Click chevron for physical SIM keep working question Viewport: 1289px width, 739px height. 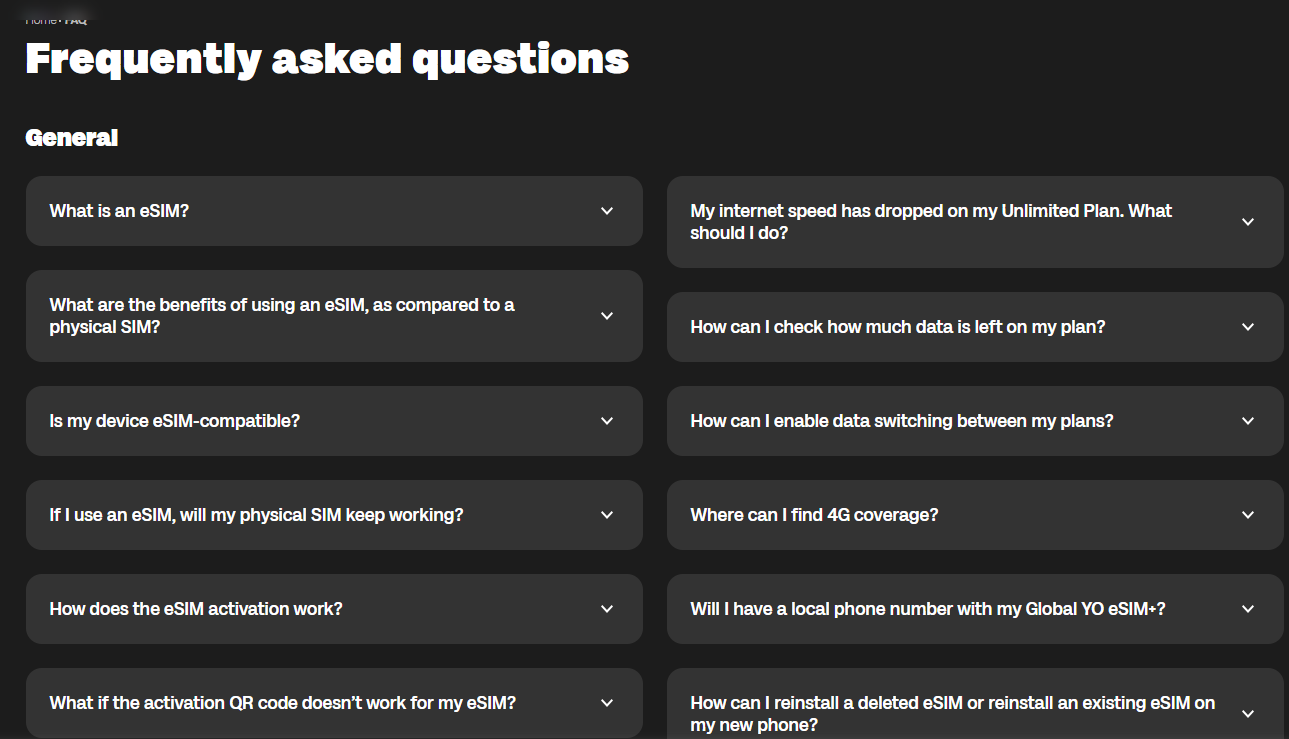click(x=607, y=515)
